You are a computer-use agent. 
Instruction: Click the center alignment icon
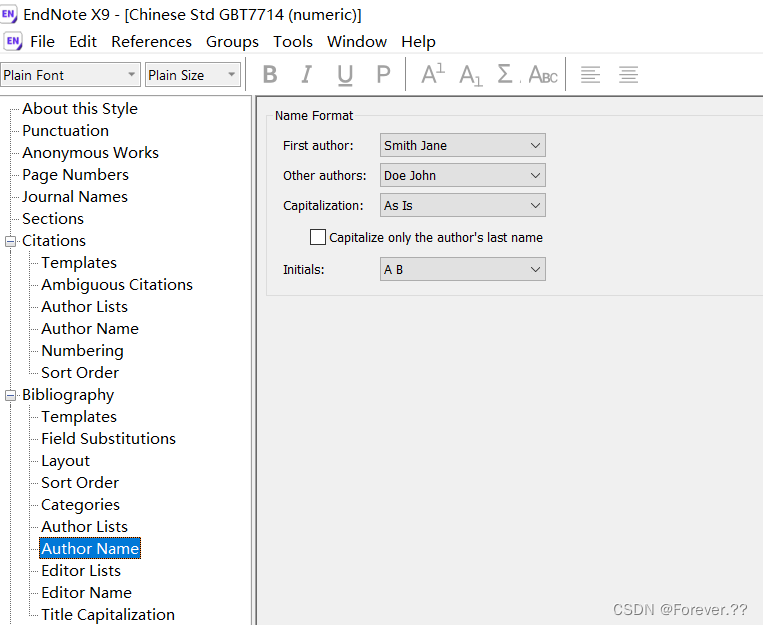coord(628,75)
